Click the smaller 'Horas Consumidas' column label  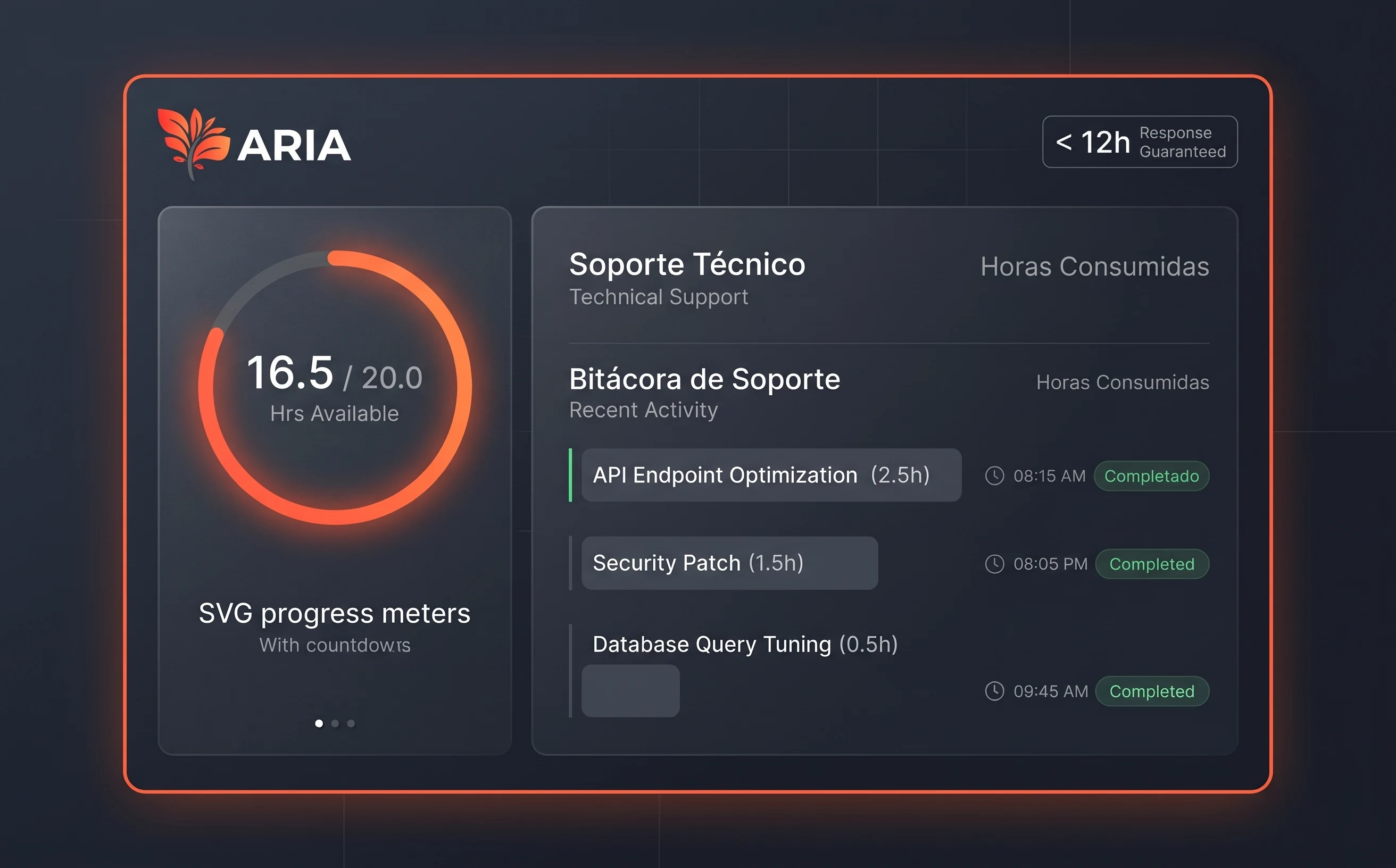(1123, 382)
